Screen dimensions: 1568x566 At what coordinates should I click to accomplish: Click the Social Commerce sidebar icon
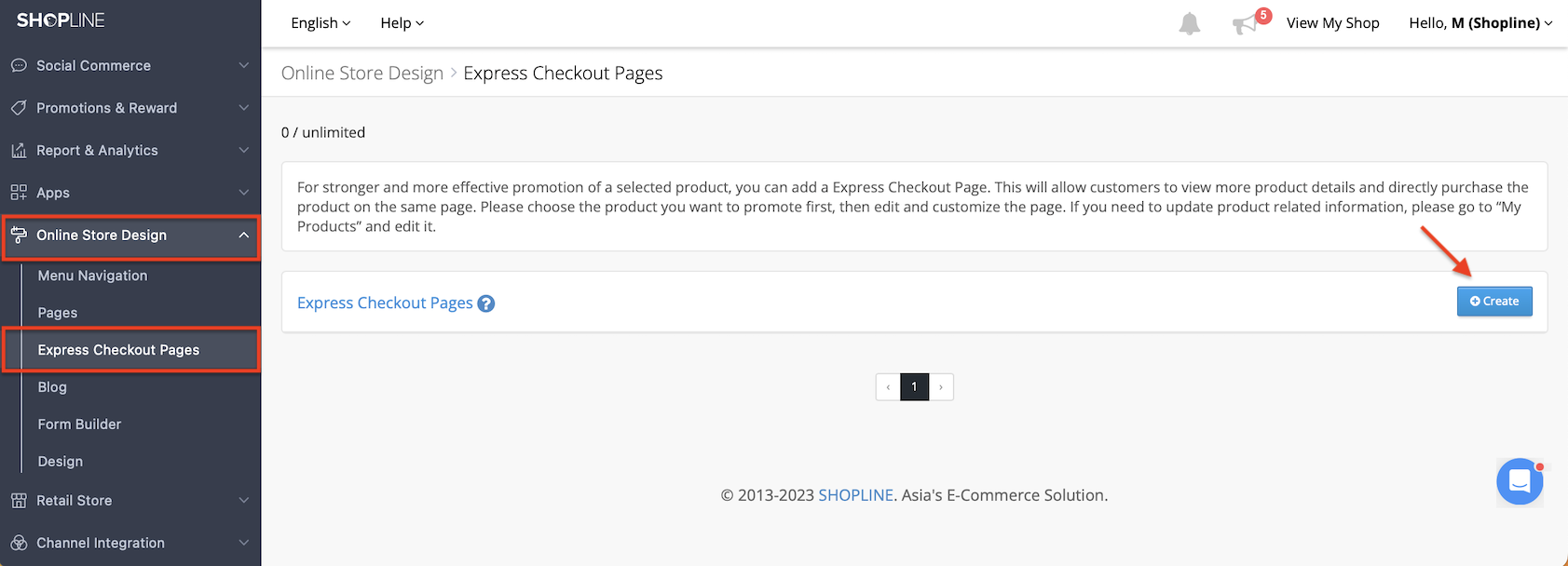19,66
